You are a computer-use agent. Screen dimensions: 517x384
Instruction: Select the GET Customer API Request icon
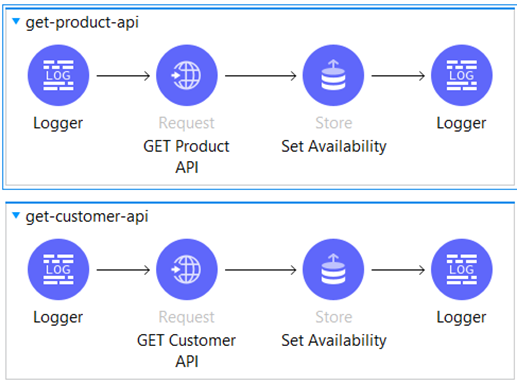point(187,269)
